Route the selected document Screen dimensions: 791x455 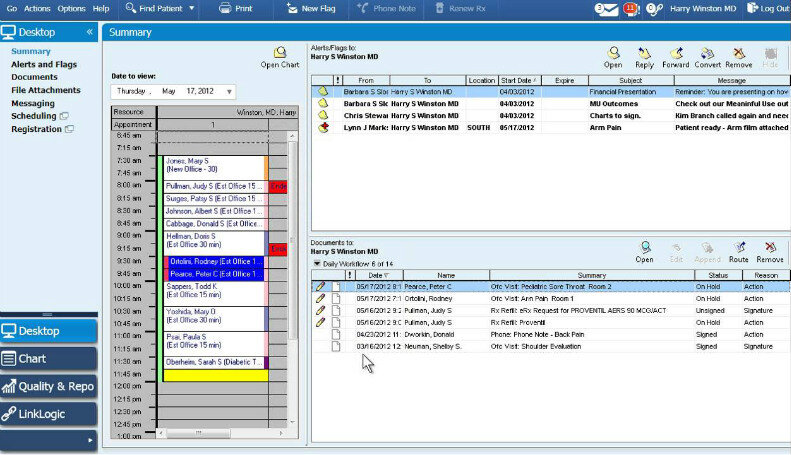[738, 251]
